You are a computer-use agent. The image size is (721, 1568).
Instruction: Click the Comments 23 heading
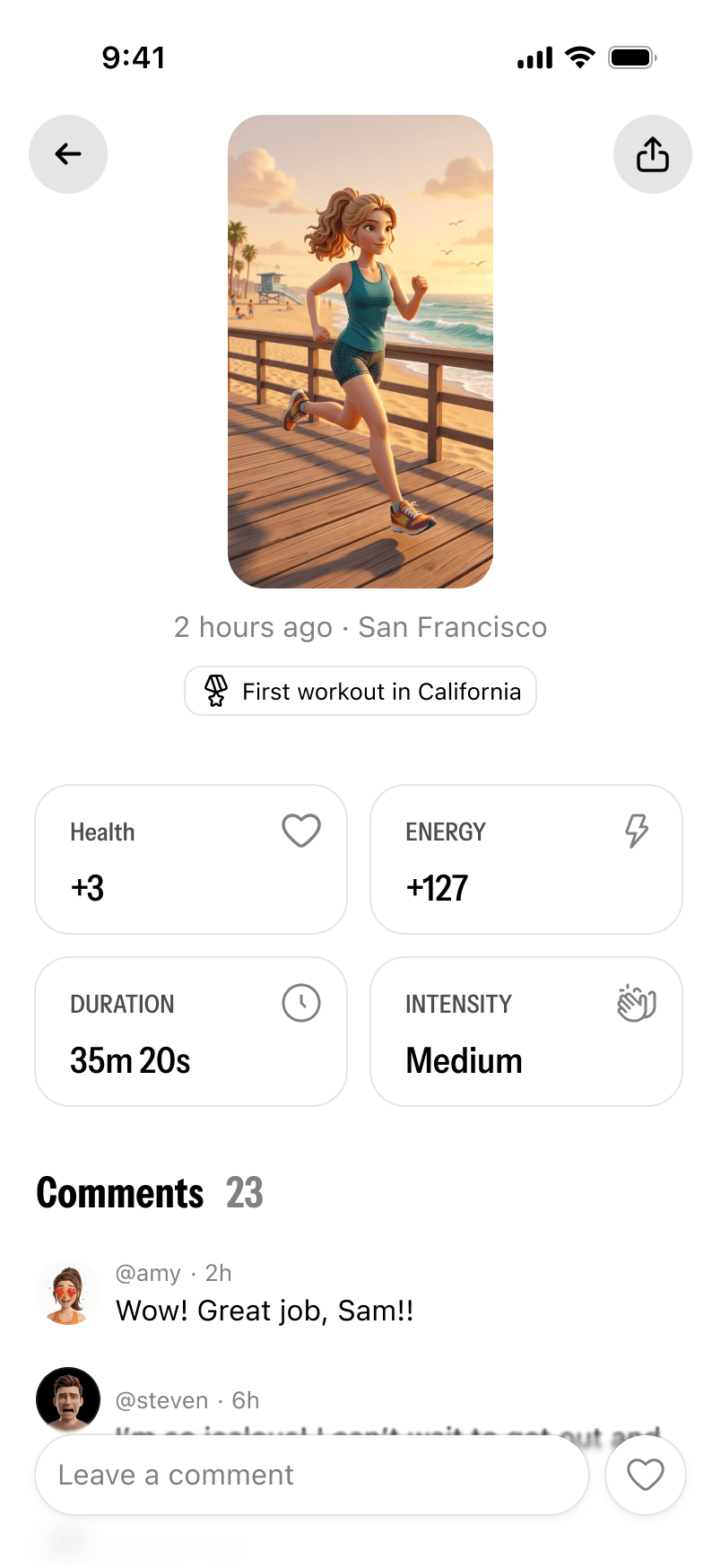tap(150, 1193)
